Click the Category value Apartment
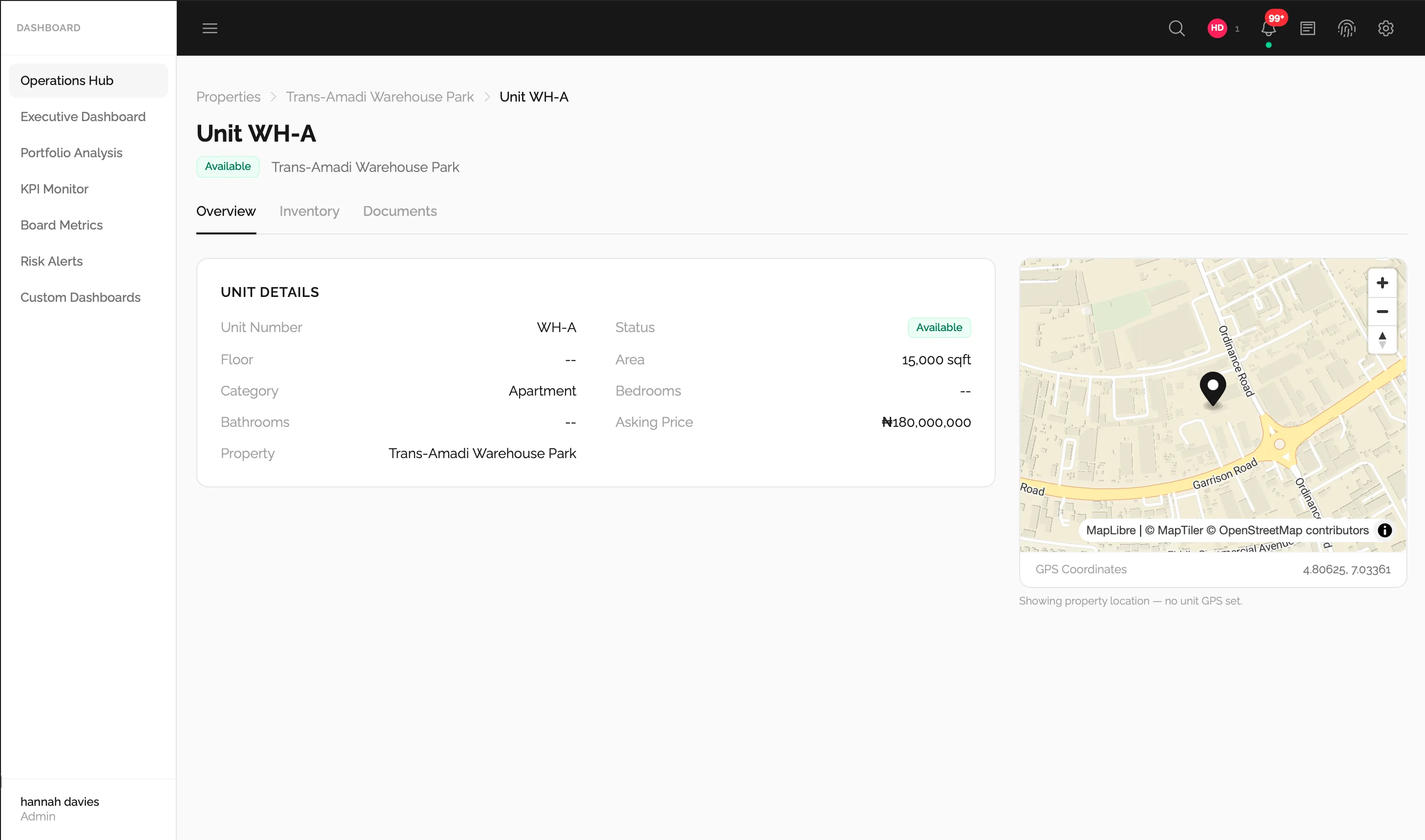The width and height of the screenshot is (1425, 840). point(542,391)
